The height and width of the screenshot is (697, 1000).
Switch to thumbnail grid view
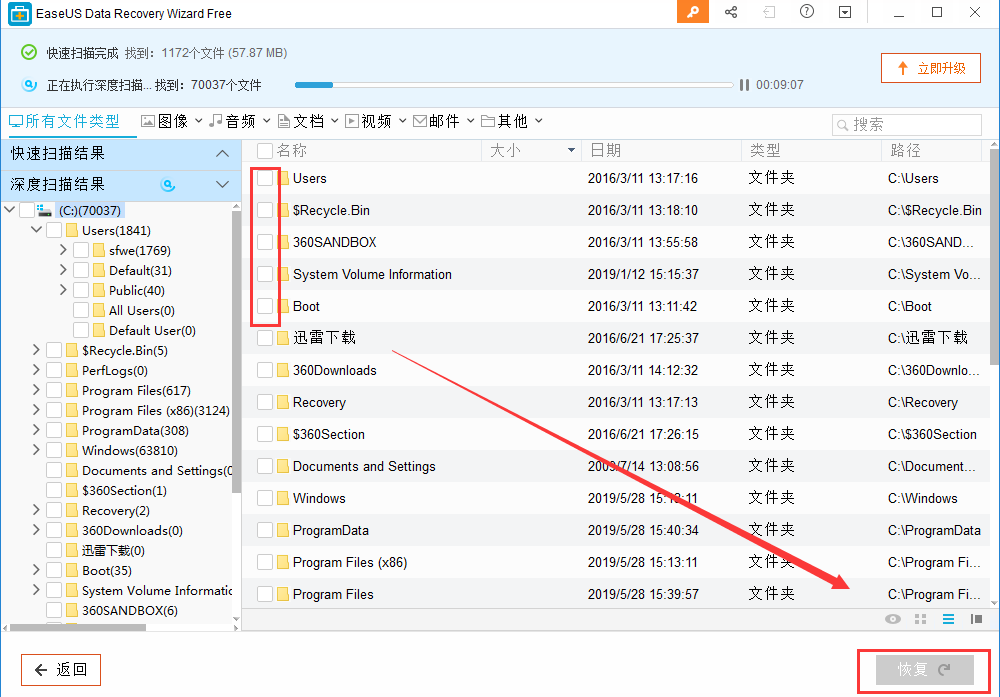(x=921, y=619)
